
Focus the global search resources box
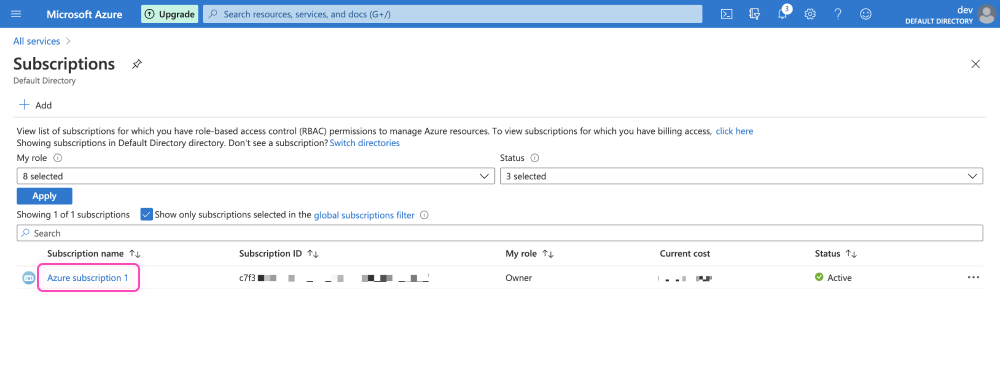(452, 14)
